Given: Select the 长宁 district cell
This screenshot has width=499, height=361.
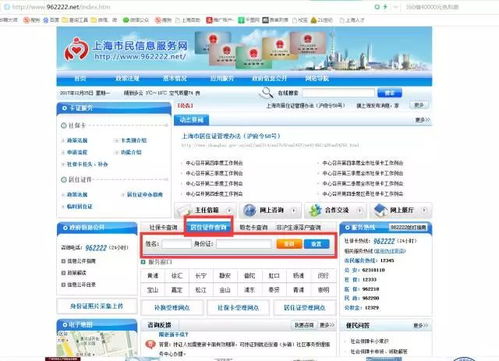Looking at the screenshot, I should pyautogui.click(x=201, y=276).
